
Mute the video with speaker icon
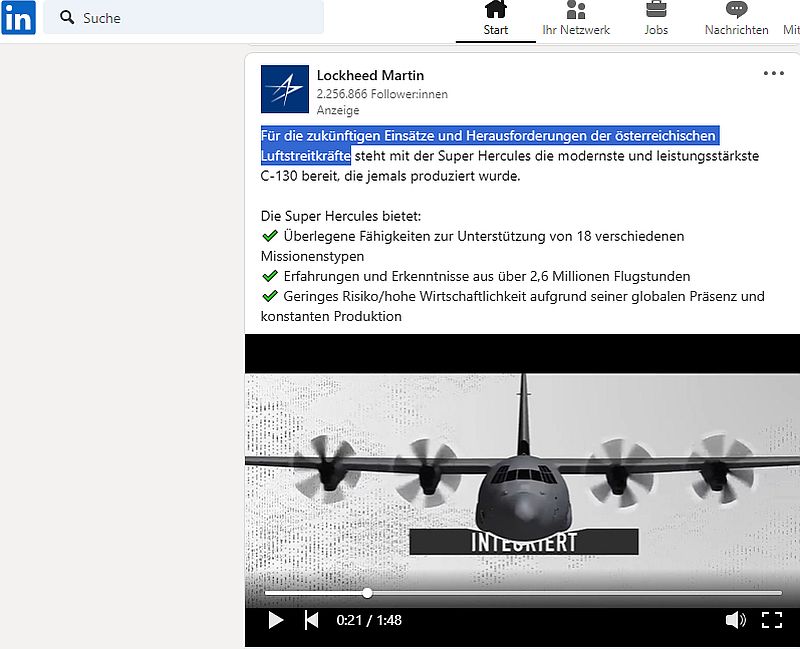[735, 620]
